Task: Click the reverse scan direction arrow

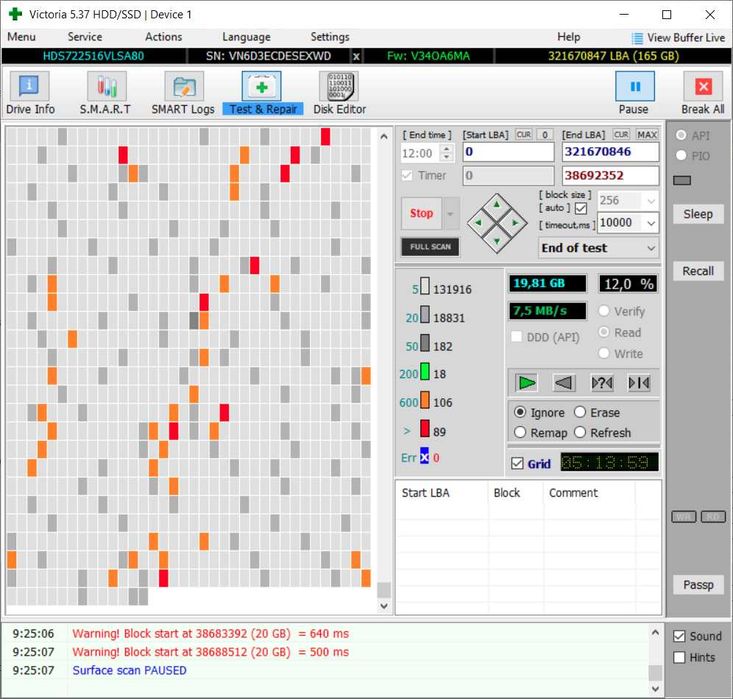Action: coord(564,383)
